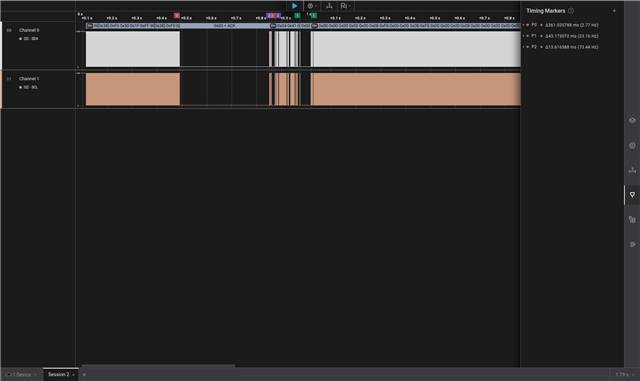Select the Timing Markers sidebar panel icon
Screen dimensions: 640x381
coord(632,195)
